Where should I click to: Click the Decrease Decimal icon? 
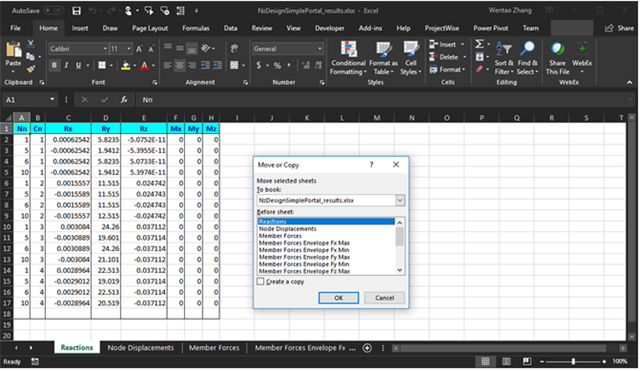click(x=318, y=65)
